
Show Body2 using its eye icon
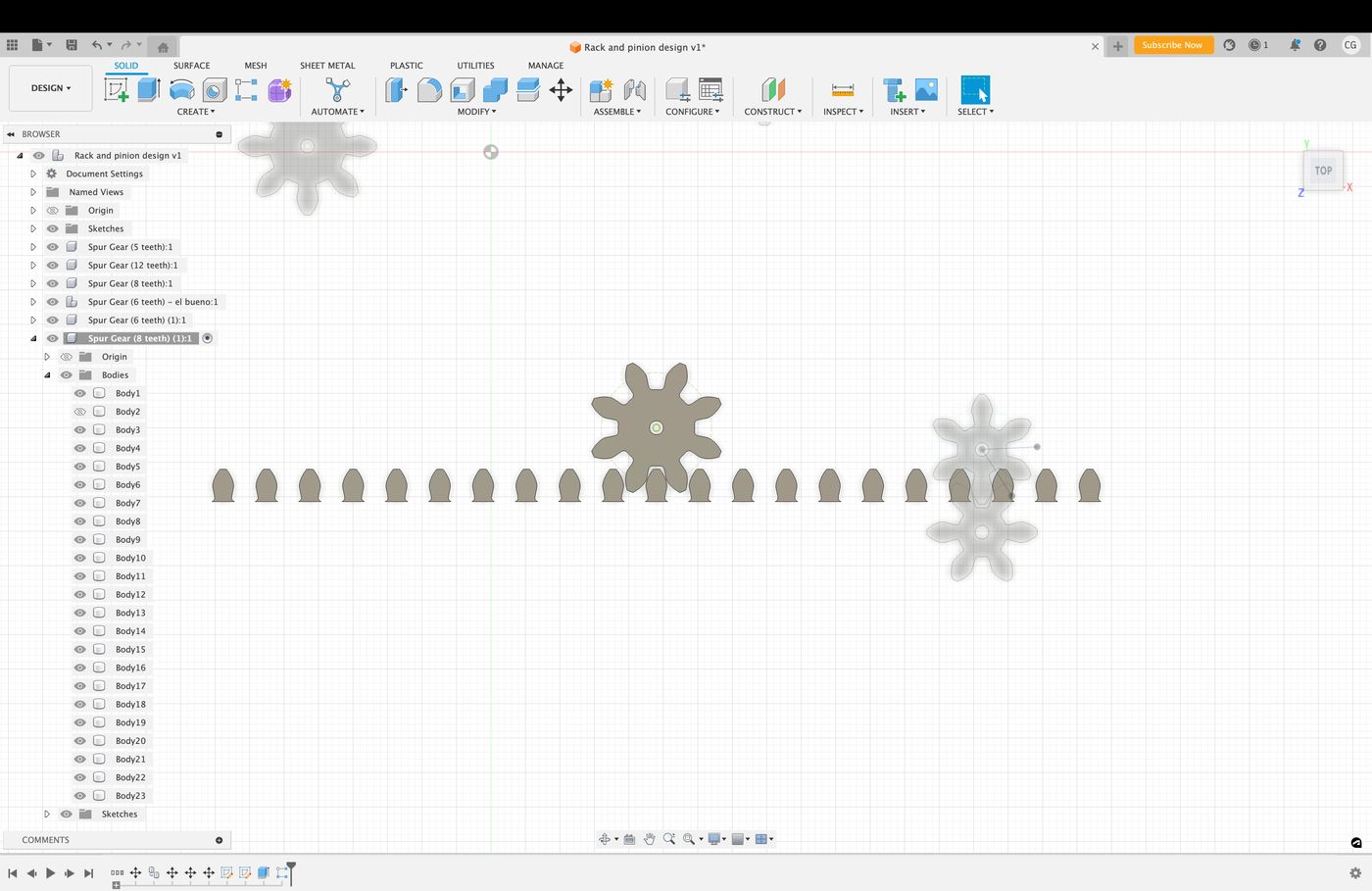click(x=80, y=412)
